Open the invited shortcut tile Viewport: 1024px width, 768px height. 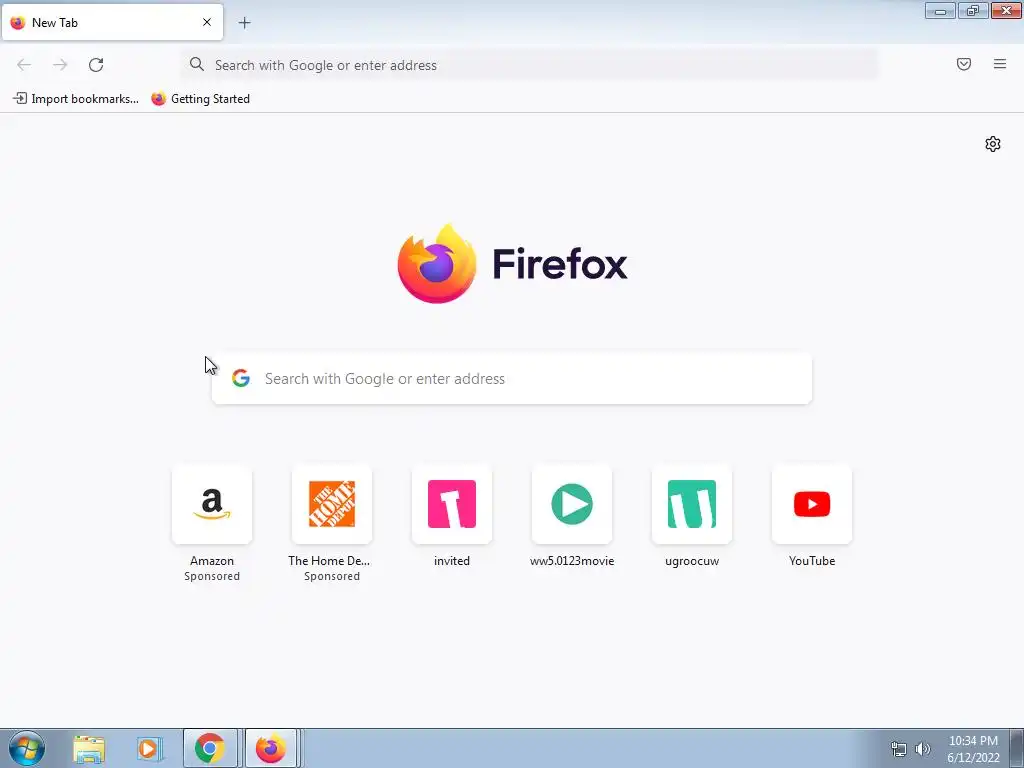pos(452,504)
